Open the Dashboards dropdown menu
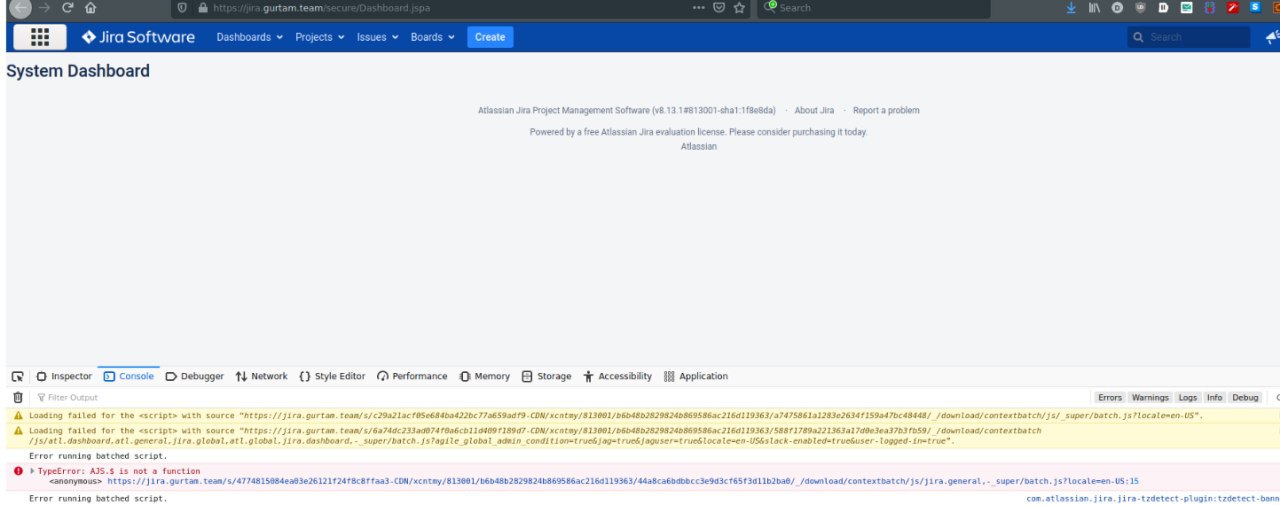 click(250, 37)
